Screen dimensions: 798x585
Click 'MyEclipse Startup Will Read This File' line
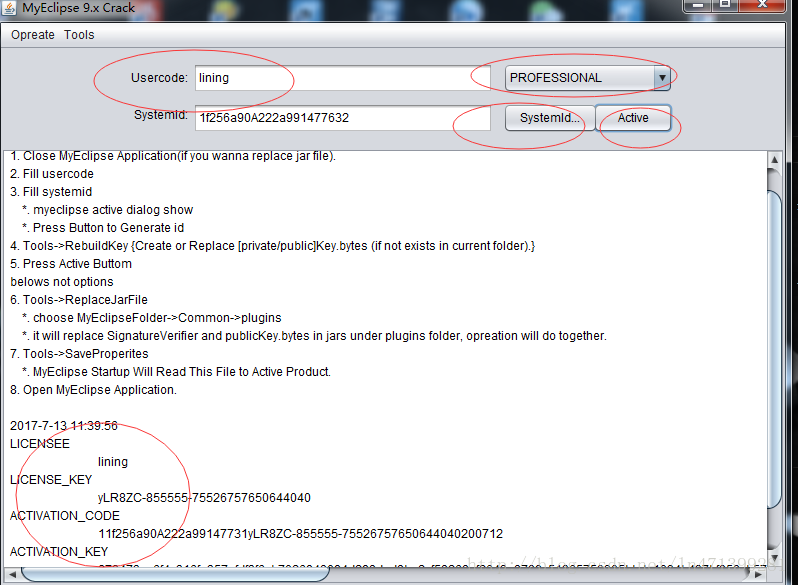point(177,372)
